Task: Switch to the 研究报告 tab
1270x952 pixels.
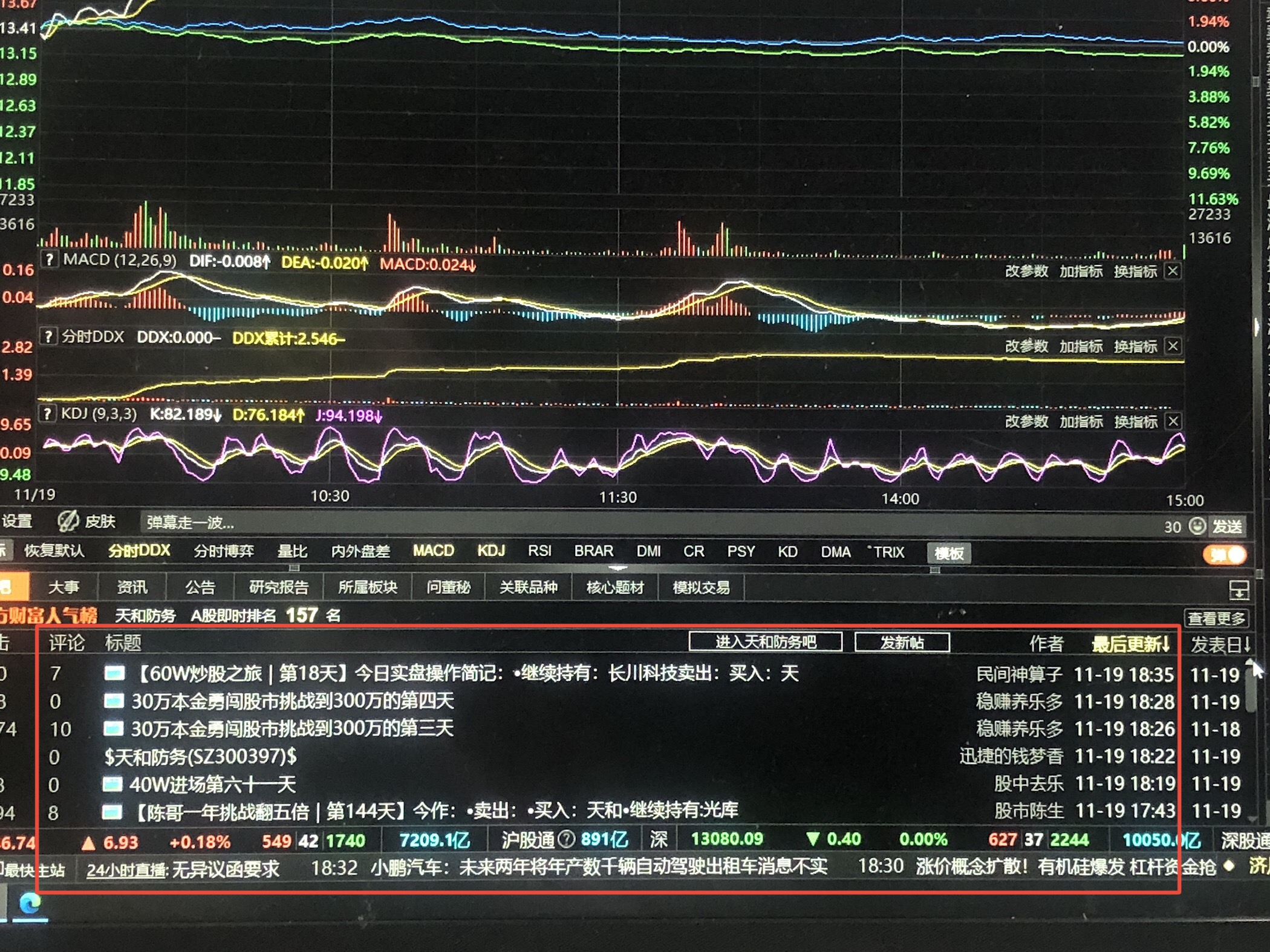Action: click(278, 587)
